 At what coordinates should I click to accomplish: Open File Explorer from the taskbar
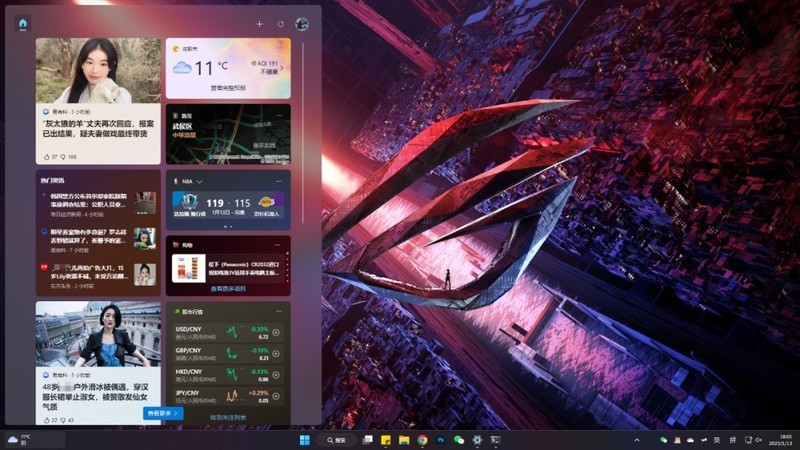[x=404, y=440]
